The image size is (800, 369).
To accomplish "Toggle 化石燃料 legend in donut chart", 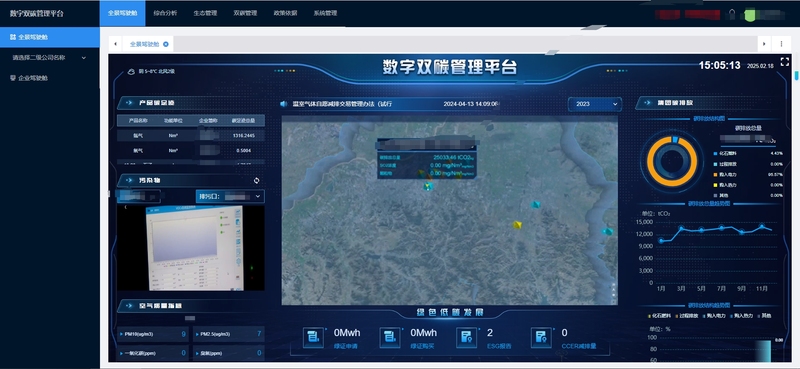I will (726, 153).
